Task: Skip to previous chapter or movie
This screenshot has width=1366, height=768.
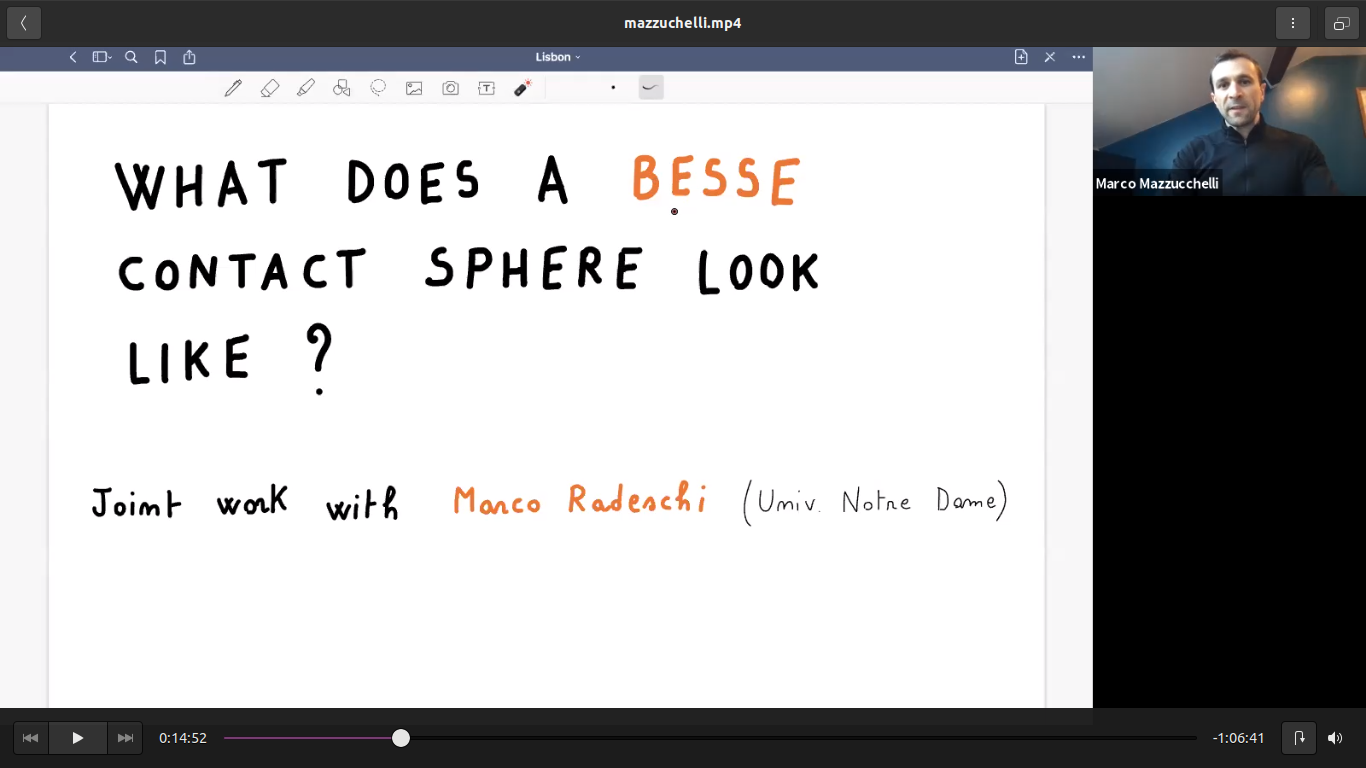Action: pyautogui.click(x=31, y=738)
